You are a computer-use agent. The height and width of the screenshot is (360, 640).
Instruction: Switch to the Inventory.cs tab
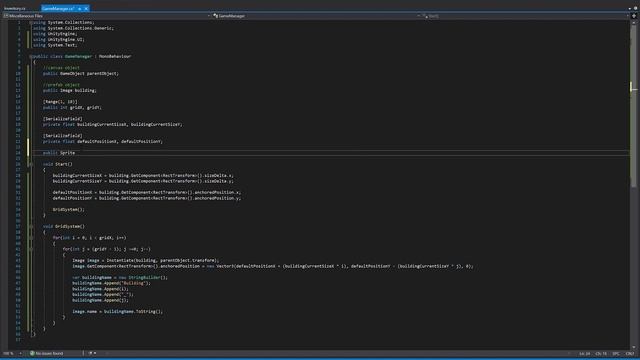(15, 8)
